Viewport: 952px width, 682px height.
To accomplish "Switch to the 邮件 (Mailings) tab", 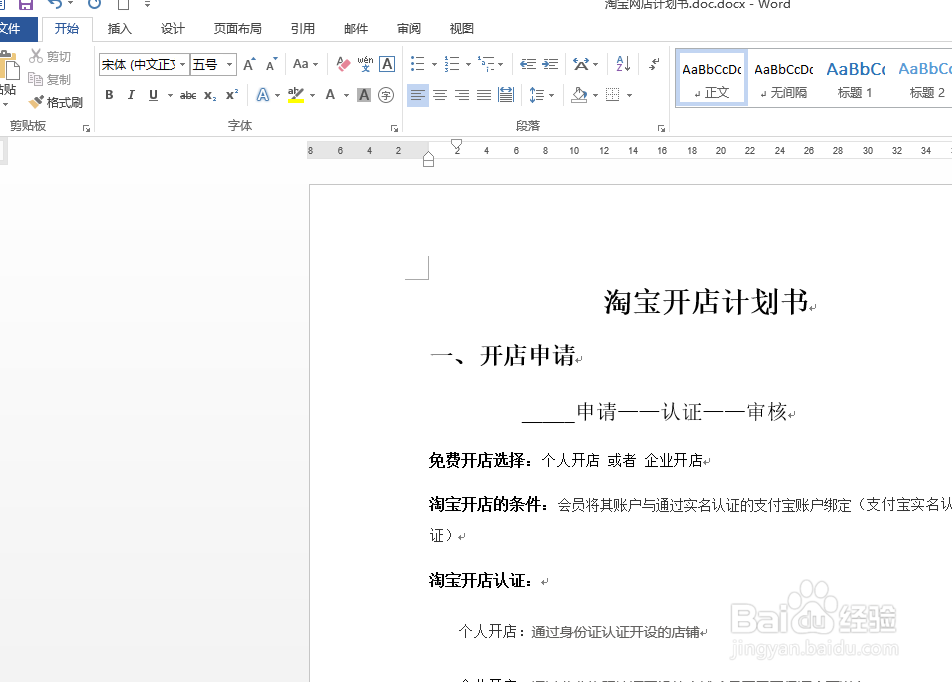I will [356, 29].
